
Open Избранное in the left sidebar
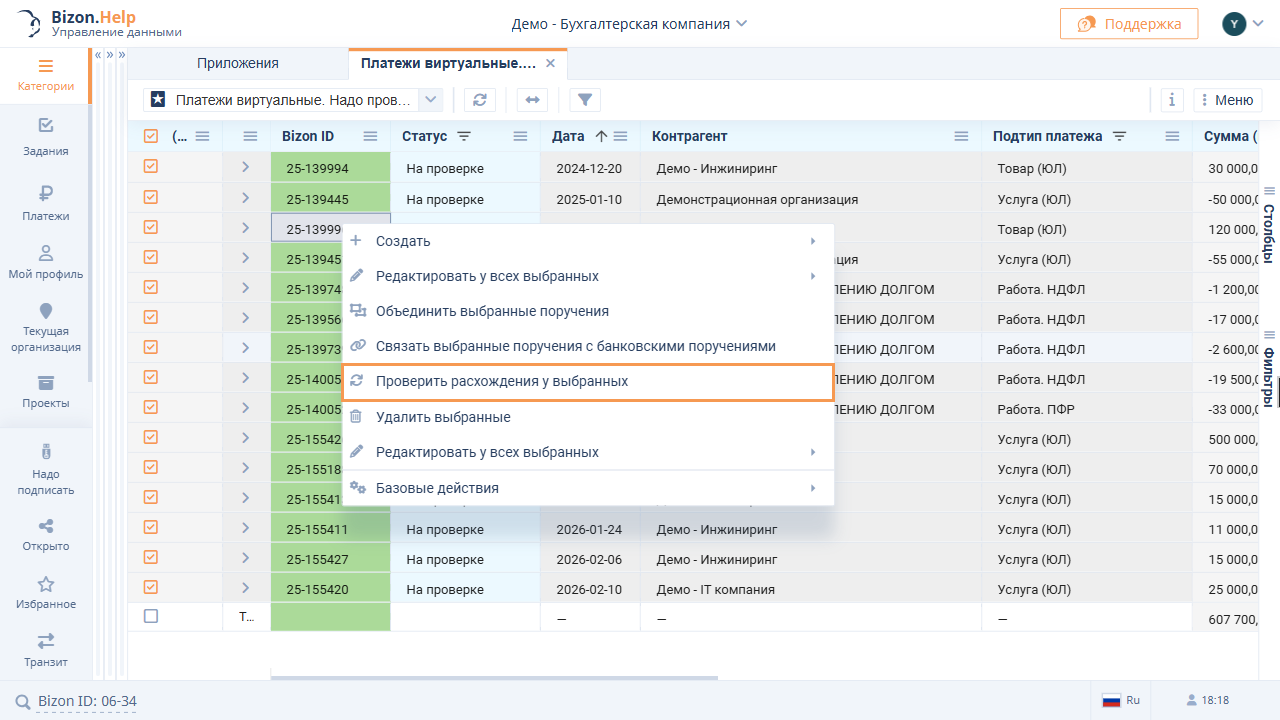[46, 592]
